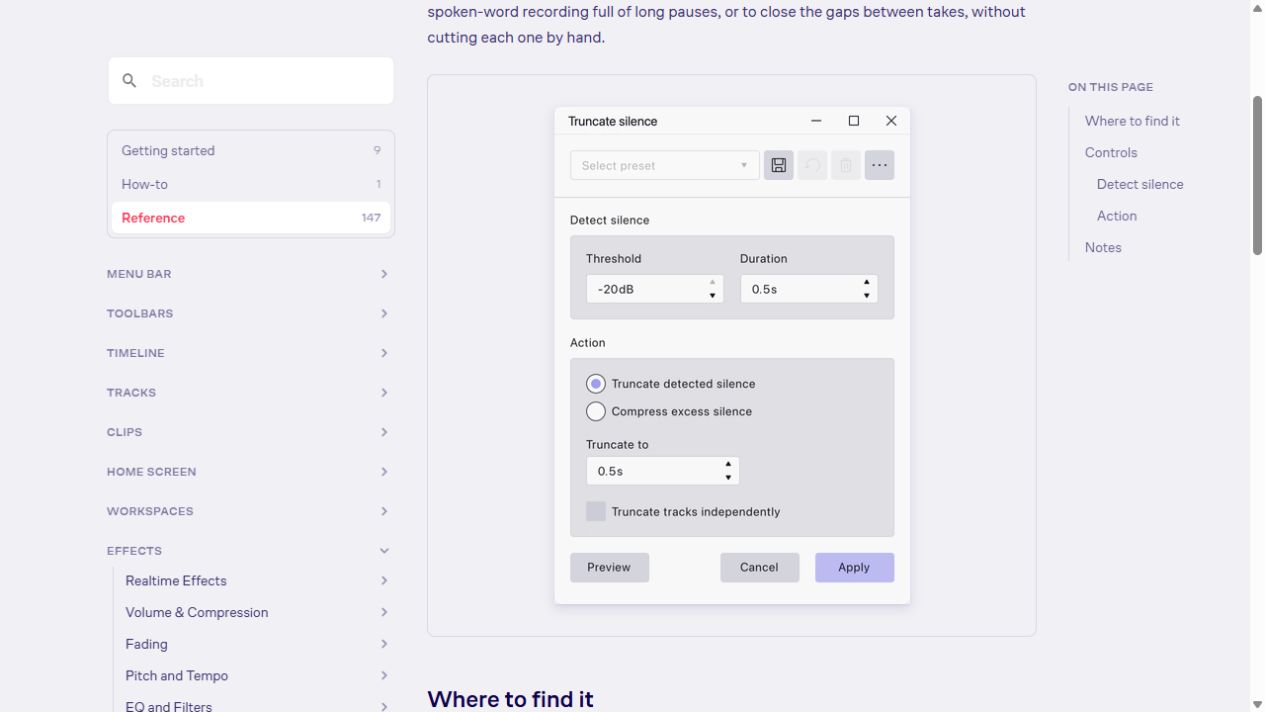Click the save preset floppy disk icon
Viewport: 1265px width, 712px height.
[x=778, y=165]
